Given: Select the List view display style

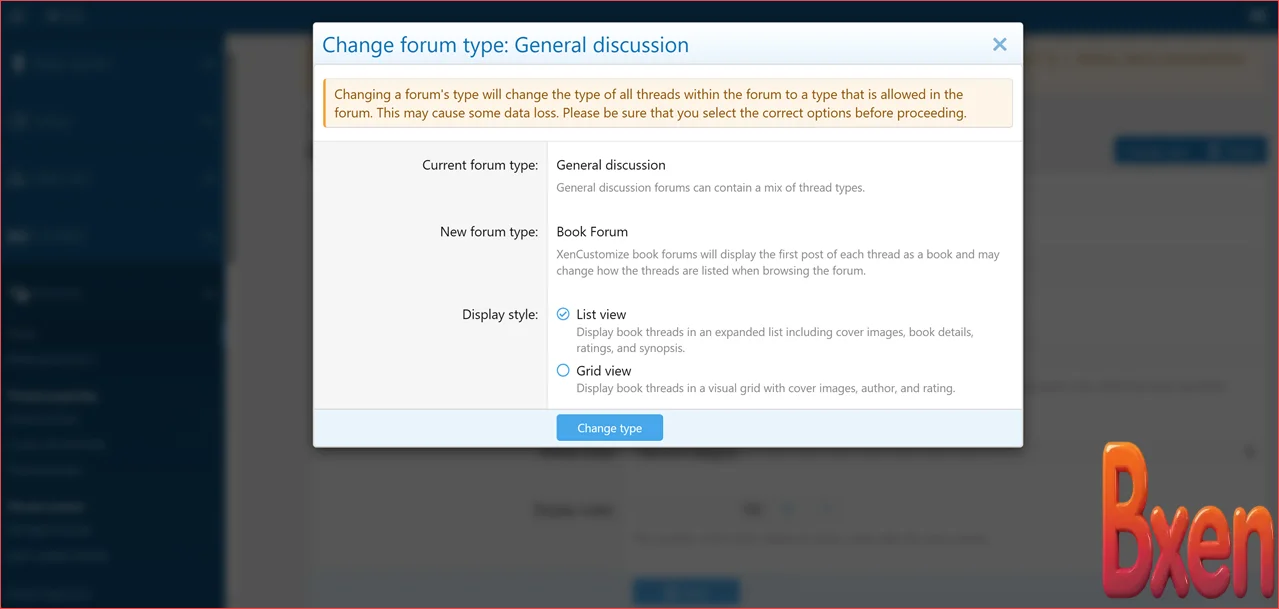Looking at the screenshot, I should pos(563,313).
